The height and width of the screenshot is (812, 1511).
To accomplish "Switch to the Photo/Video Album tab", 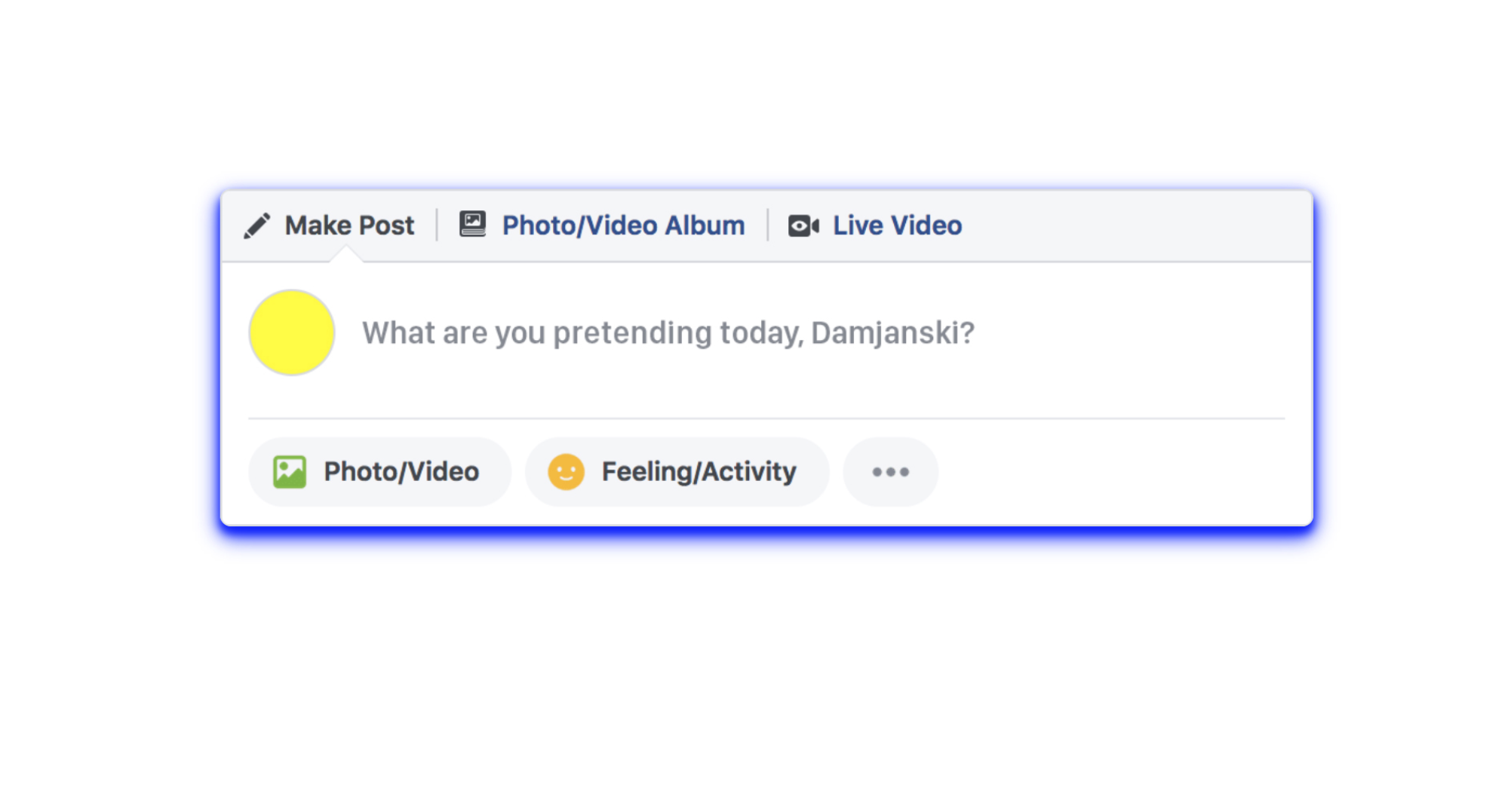I will coord(623,225).
